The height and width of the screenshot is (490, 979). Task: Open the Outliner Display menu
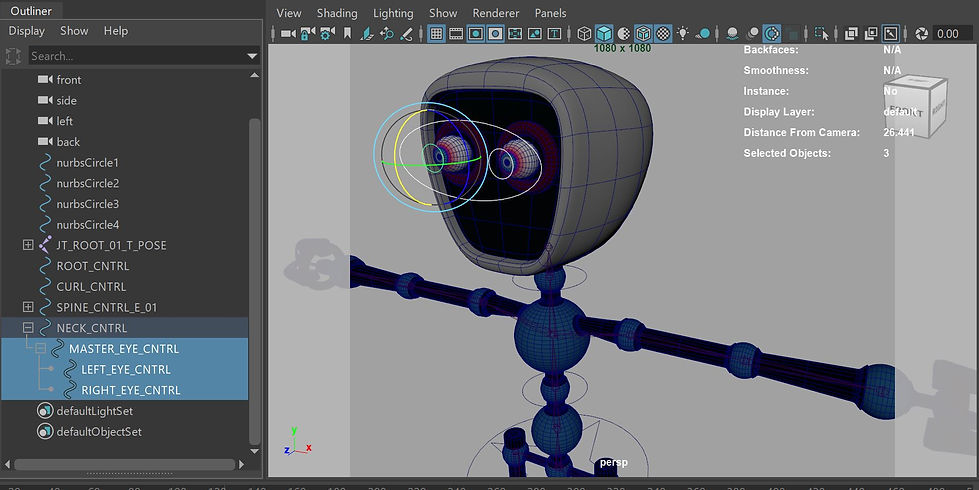click(26, 31)
